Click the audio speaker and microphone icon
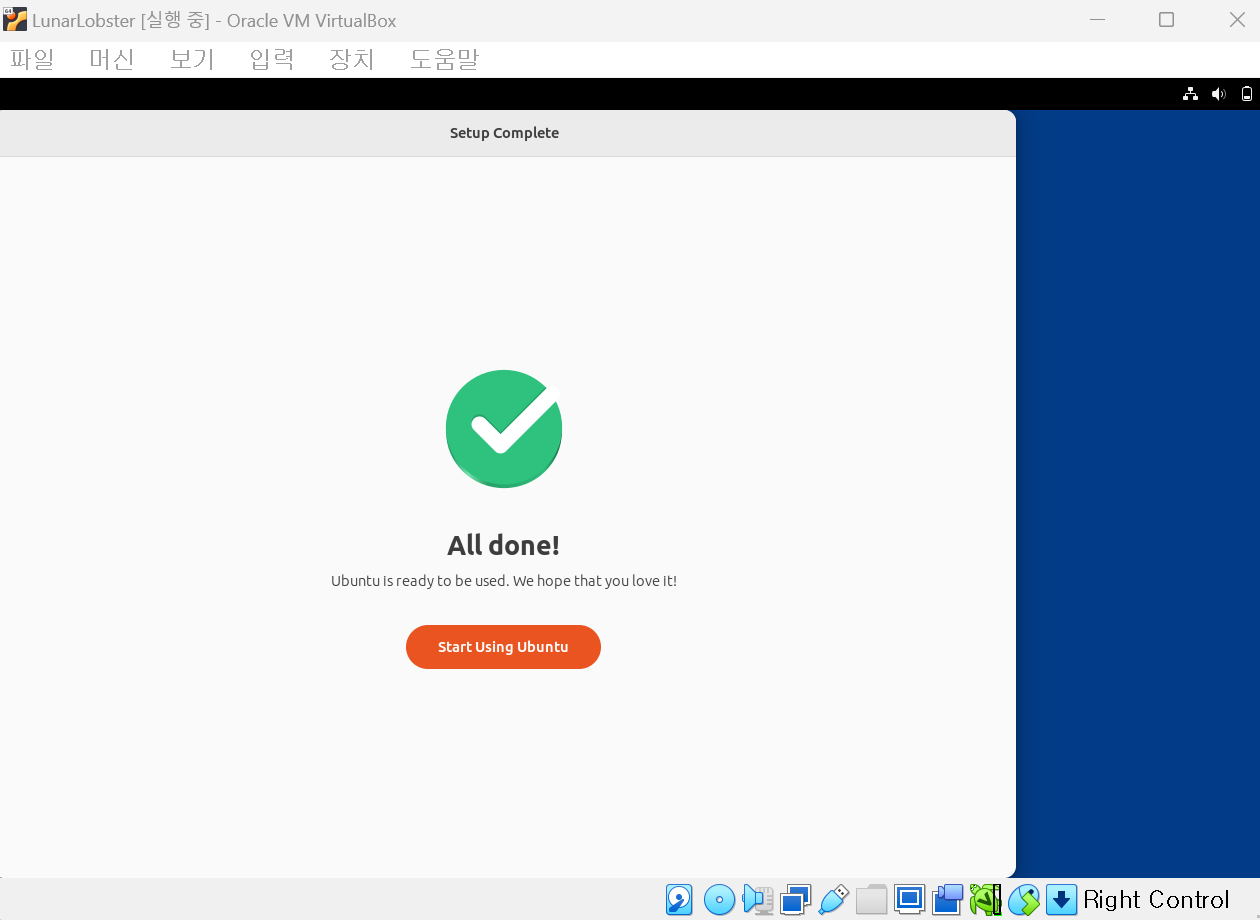 [758, 899]
